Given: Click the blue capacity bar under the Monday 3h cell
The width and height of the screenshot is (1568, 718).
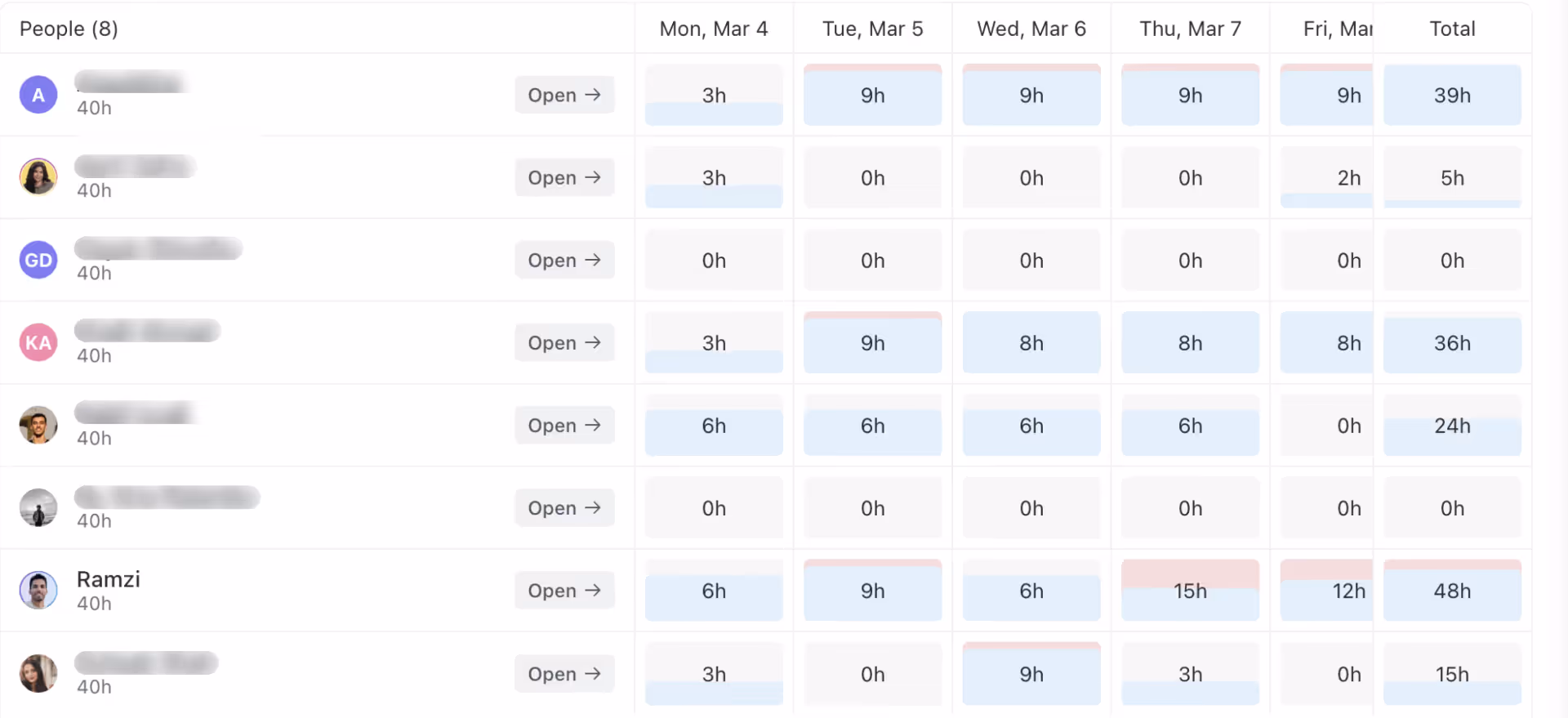Looking at the screenshot, I should tap(714, 115).
